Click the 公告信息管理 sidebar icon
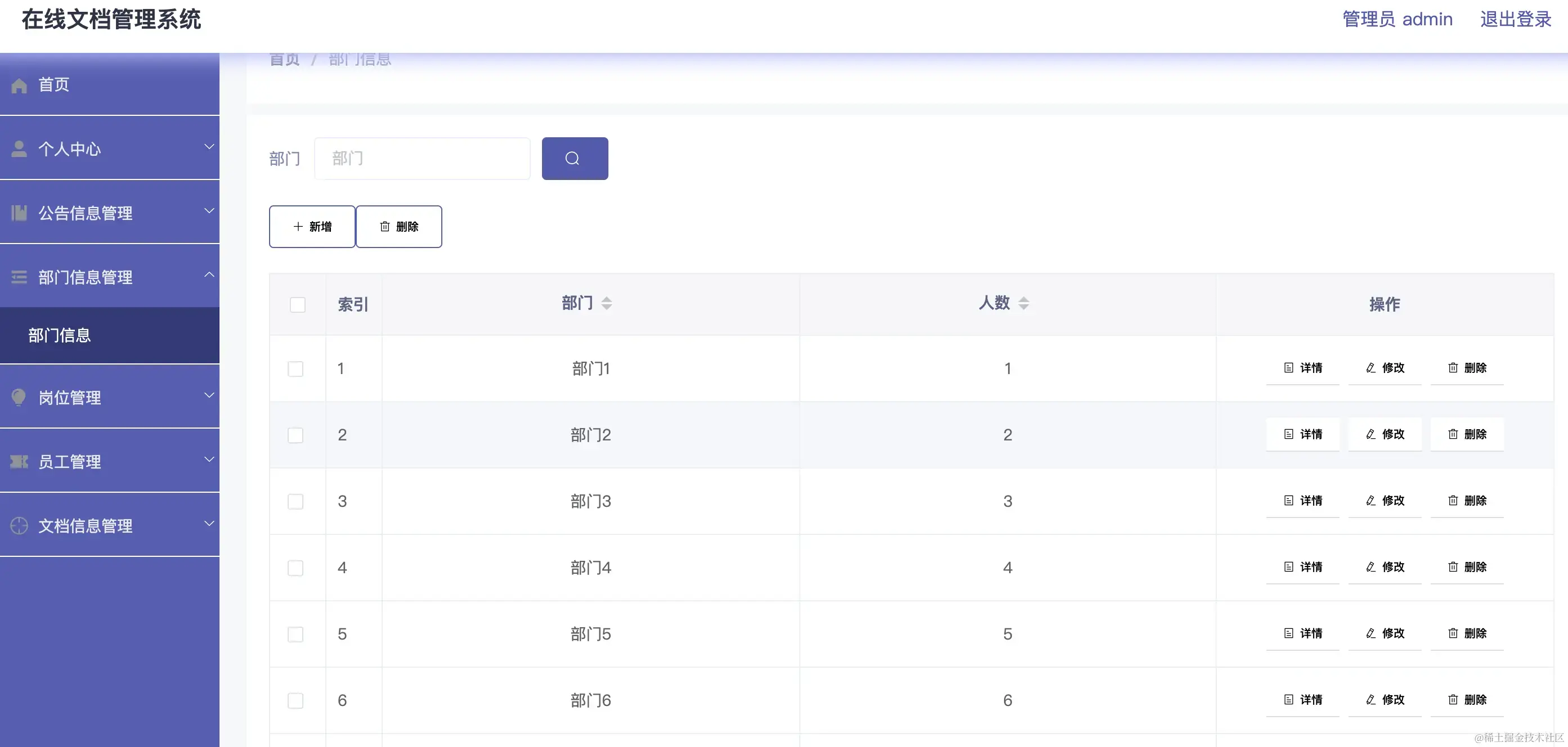 19,212
